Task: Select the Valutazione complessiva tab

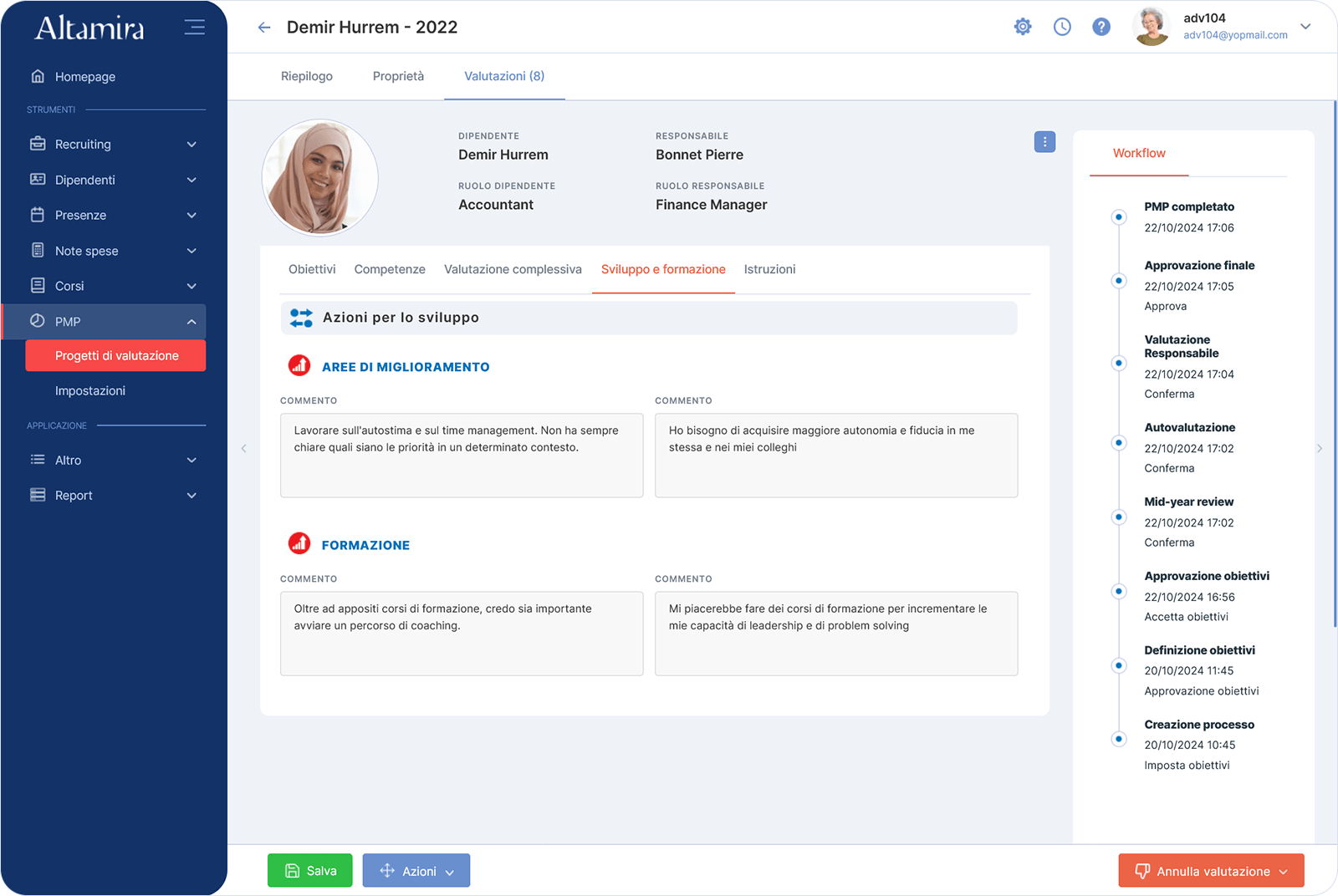Action: [513, 269]
